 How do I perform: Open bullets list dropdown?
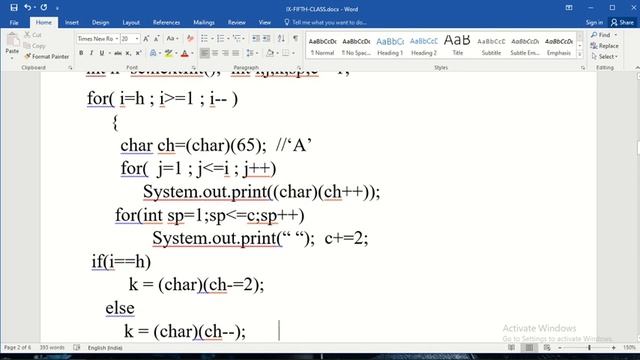coord(213,38)
